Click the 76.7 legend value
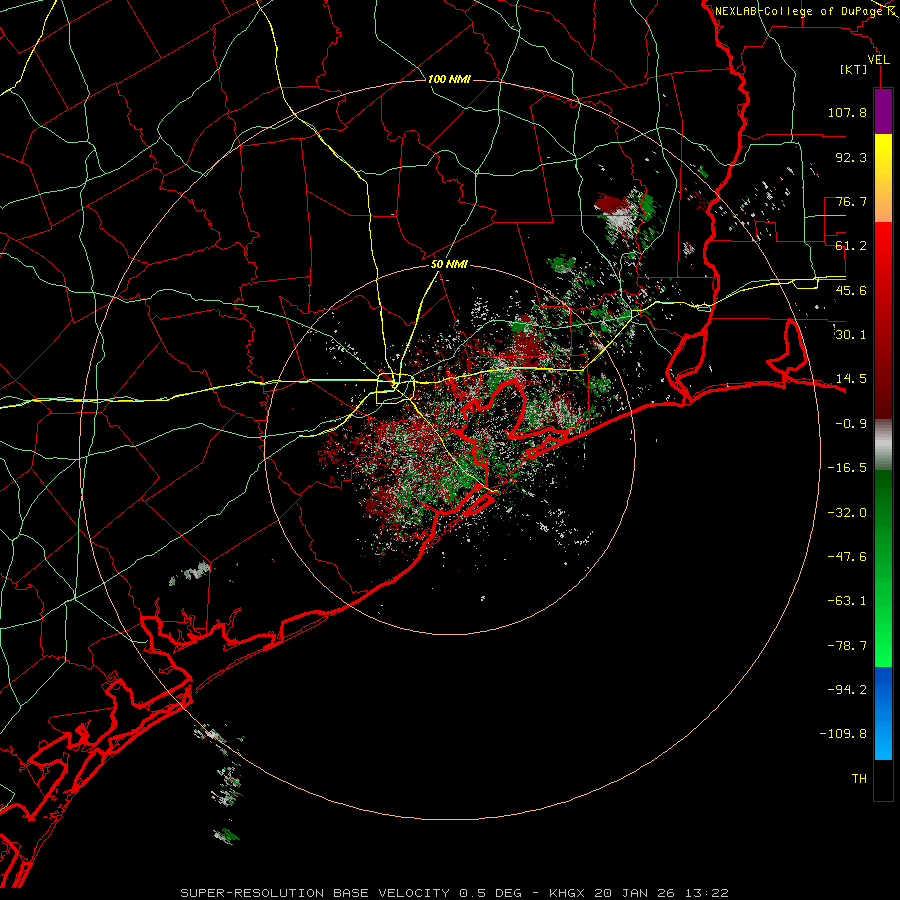Image resolution: width=900 pixels, height=900 pixels. pos(851,201)
